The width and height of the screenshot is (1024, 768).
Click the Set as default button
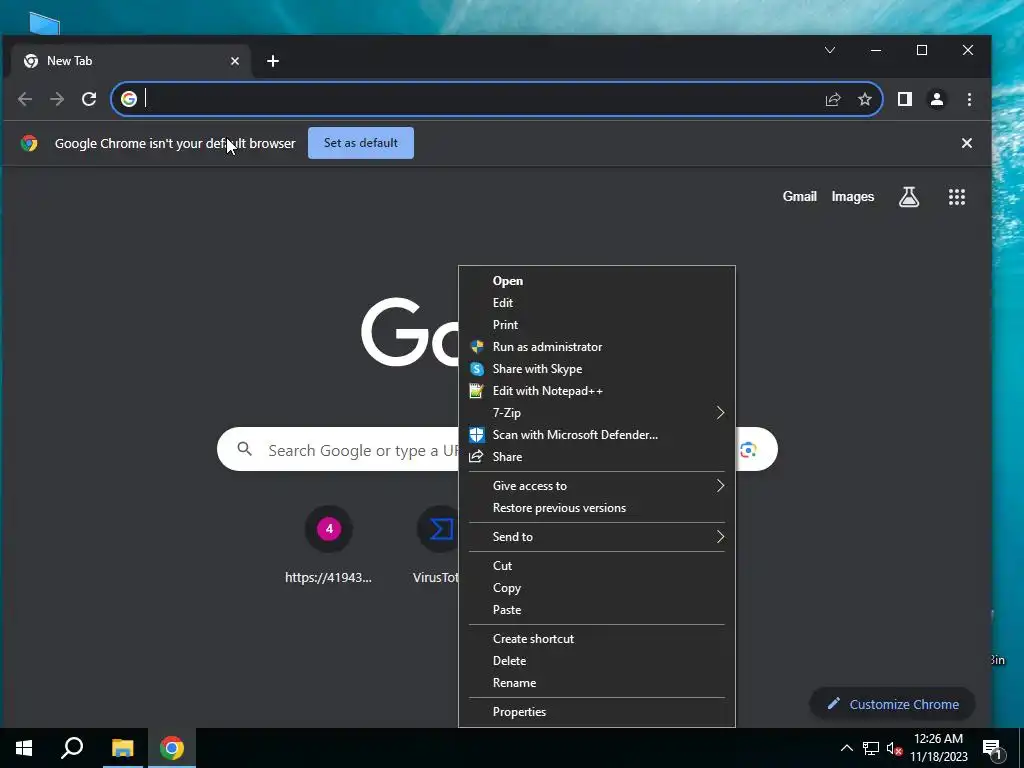(x=360, y=143)
